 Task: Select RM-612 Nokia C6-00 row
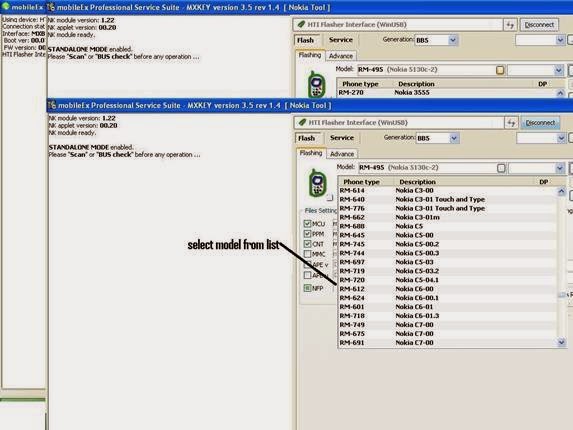click(x=447, y=289)
